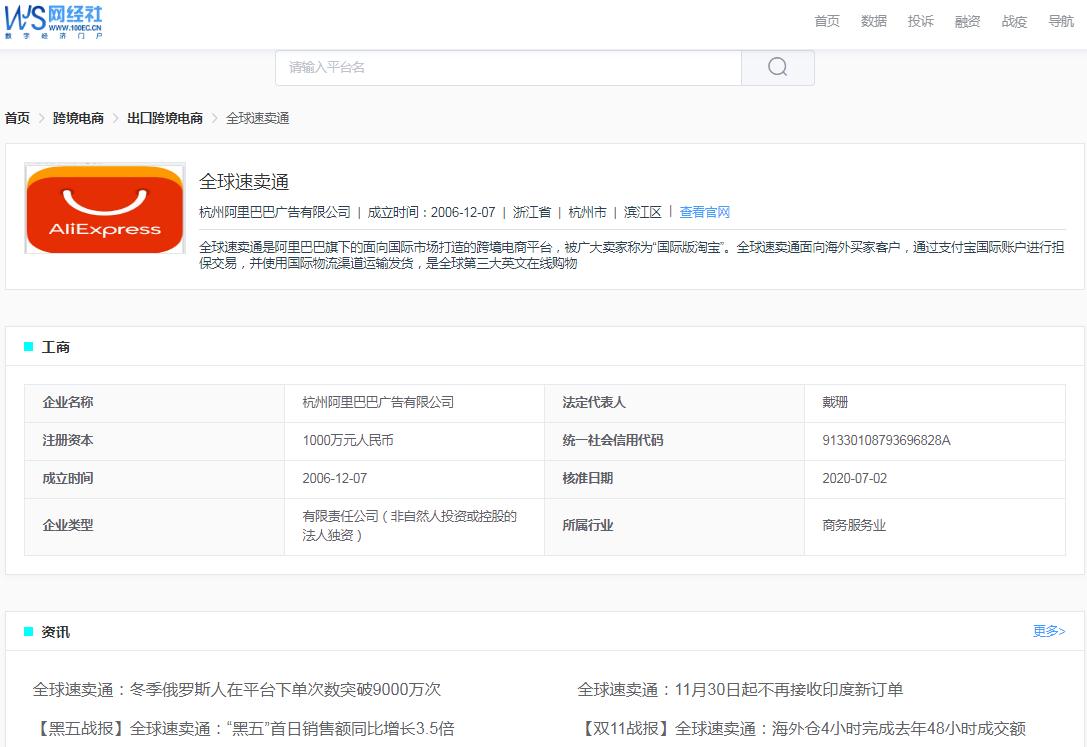Open the 首页 navigation item
Image resolution: width=1087 pixels, height=747 pixels.
826,21
